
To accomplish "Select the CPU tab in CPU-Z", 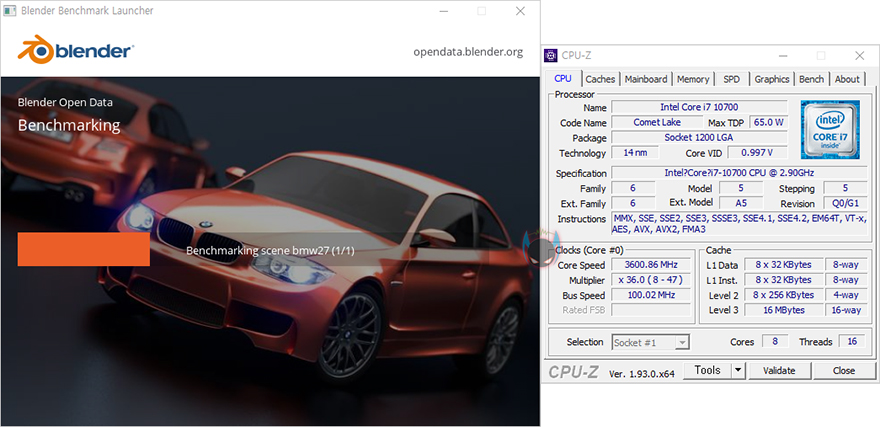I will pyautogui.click(x=562, y=79).
